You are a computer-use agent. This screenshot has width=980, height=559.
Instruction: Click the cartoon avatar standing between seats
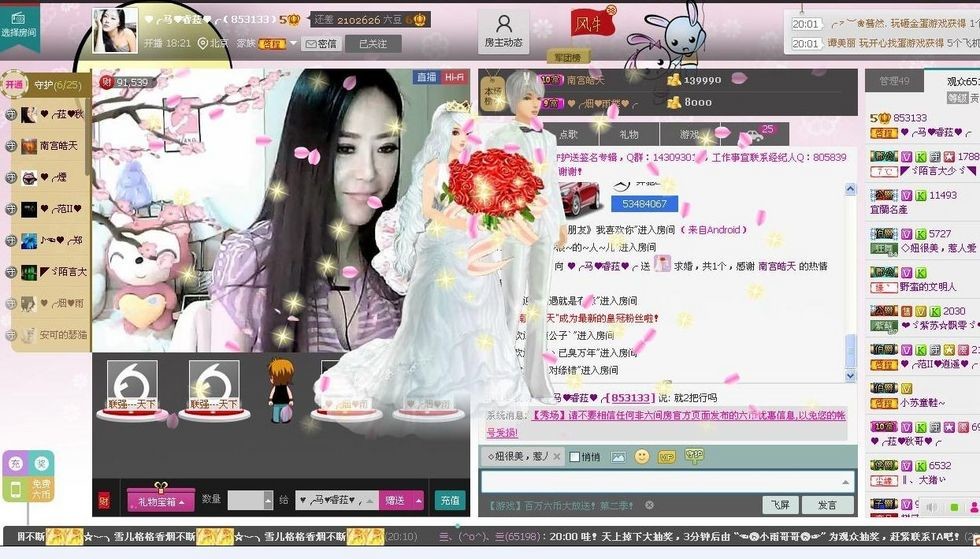281,390
